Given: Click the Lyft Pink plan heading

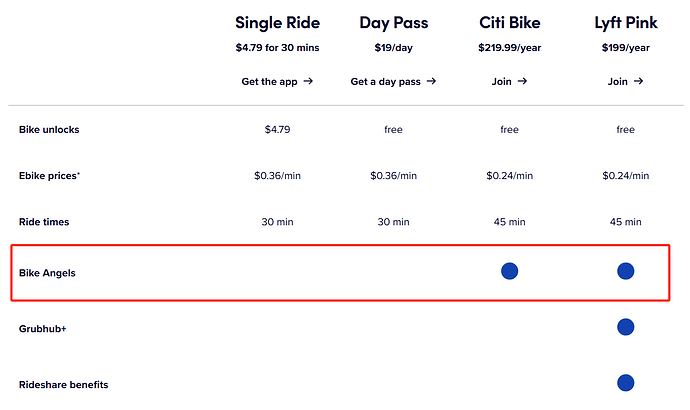Looking at the screenshot, I should click(x=625, y=22).
